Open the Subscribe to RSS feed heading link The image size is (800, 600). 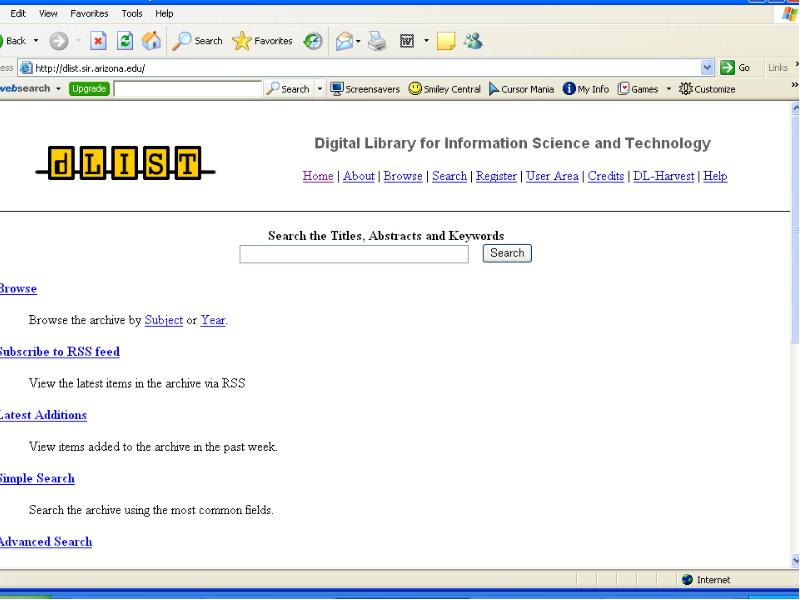59,352
